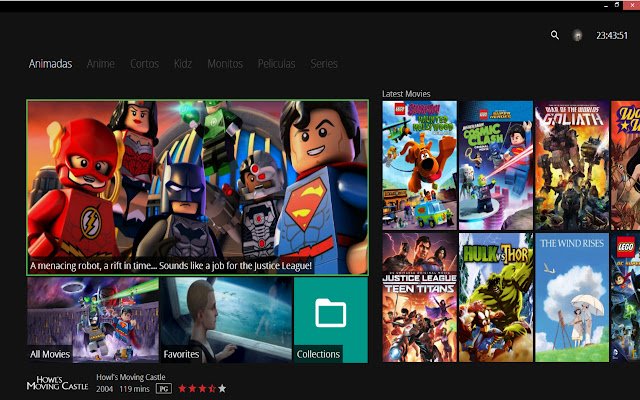
Task: Open the Collections folder tile
Action: (331, 320)
